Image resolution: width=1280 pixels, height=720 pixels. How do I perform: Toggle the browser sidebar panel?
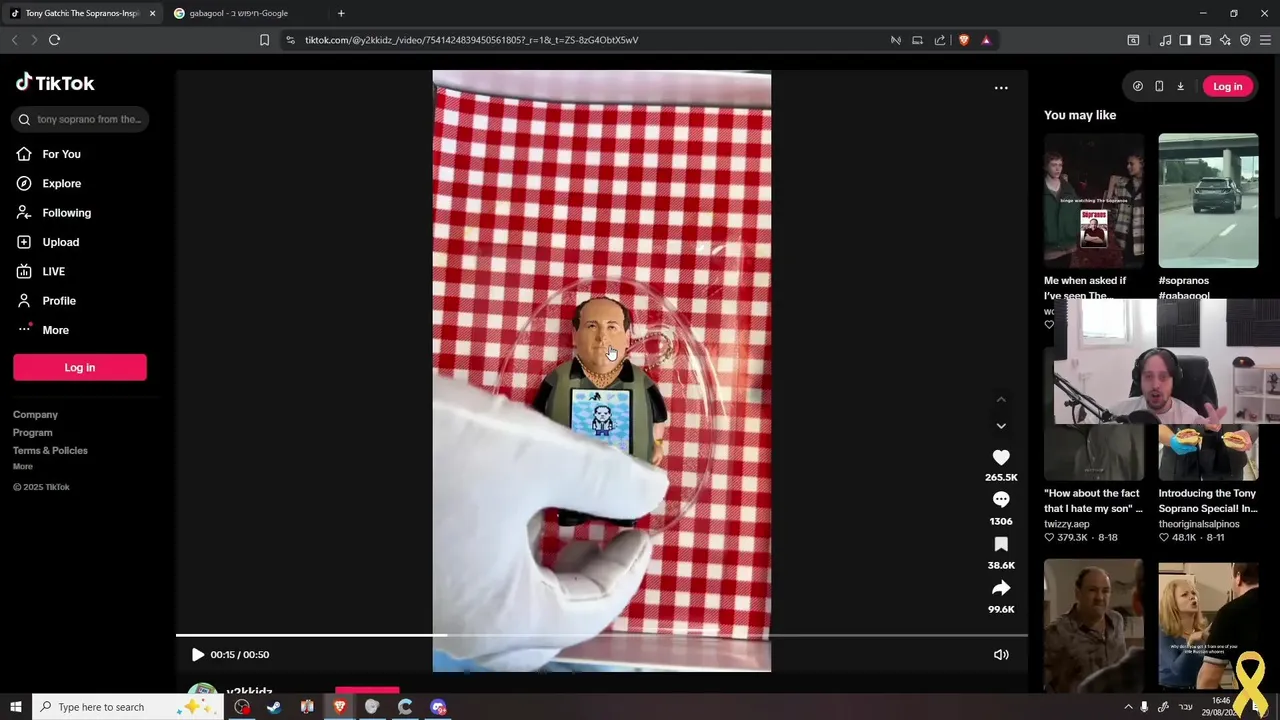click(1185, 40)
